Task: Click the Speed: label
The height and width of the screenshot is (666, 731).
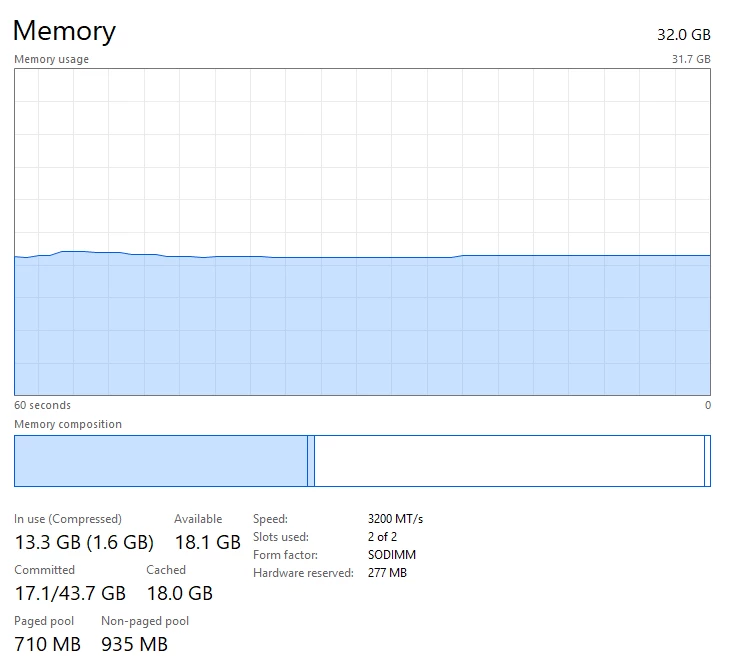Action: tap(270, 519)
